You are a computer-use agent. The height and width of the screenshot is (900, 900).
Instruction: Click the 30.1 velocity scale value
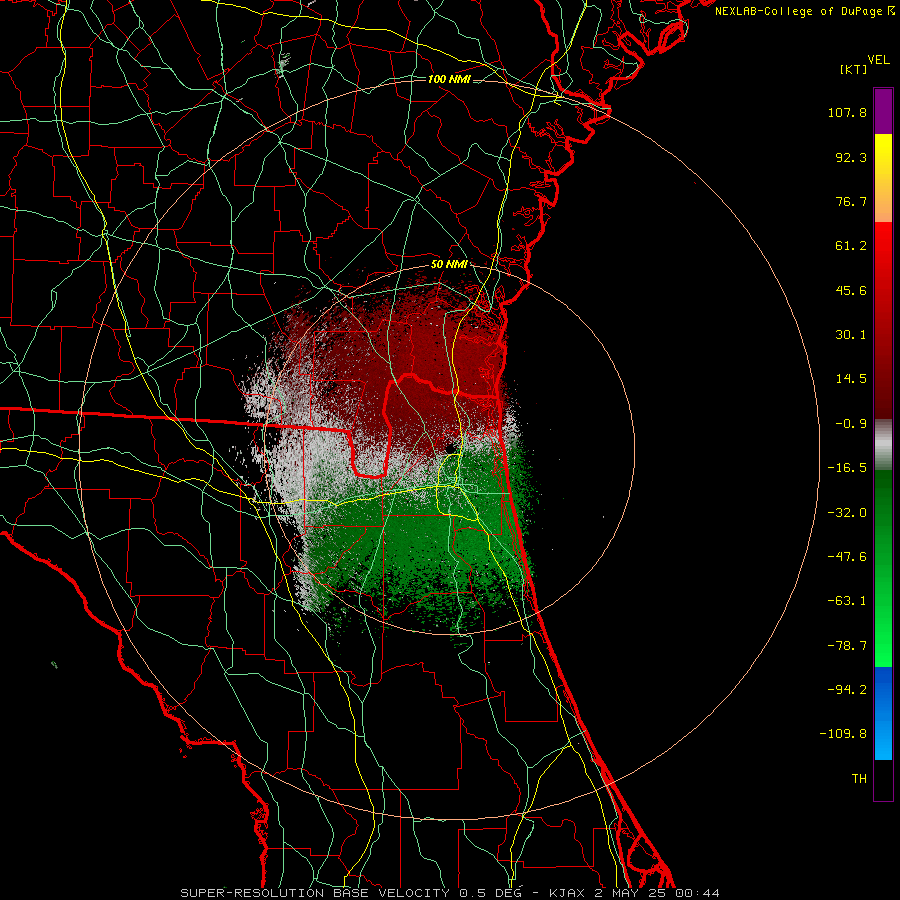851,335
